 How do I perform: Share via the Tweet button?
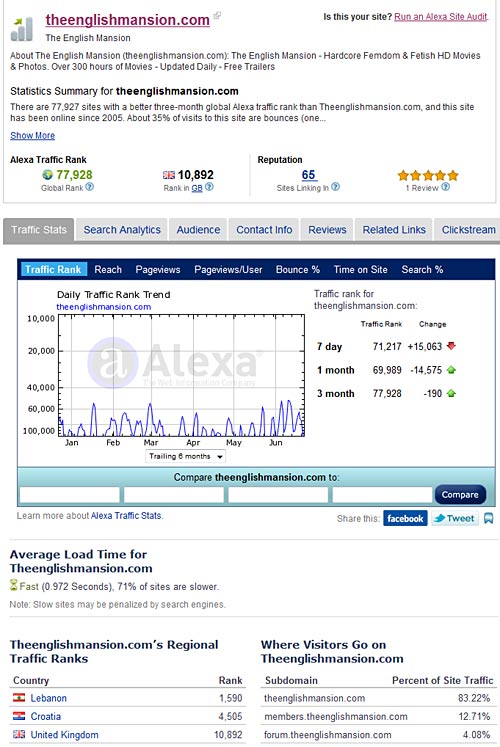point(455,518)
